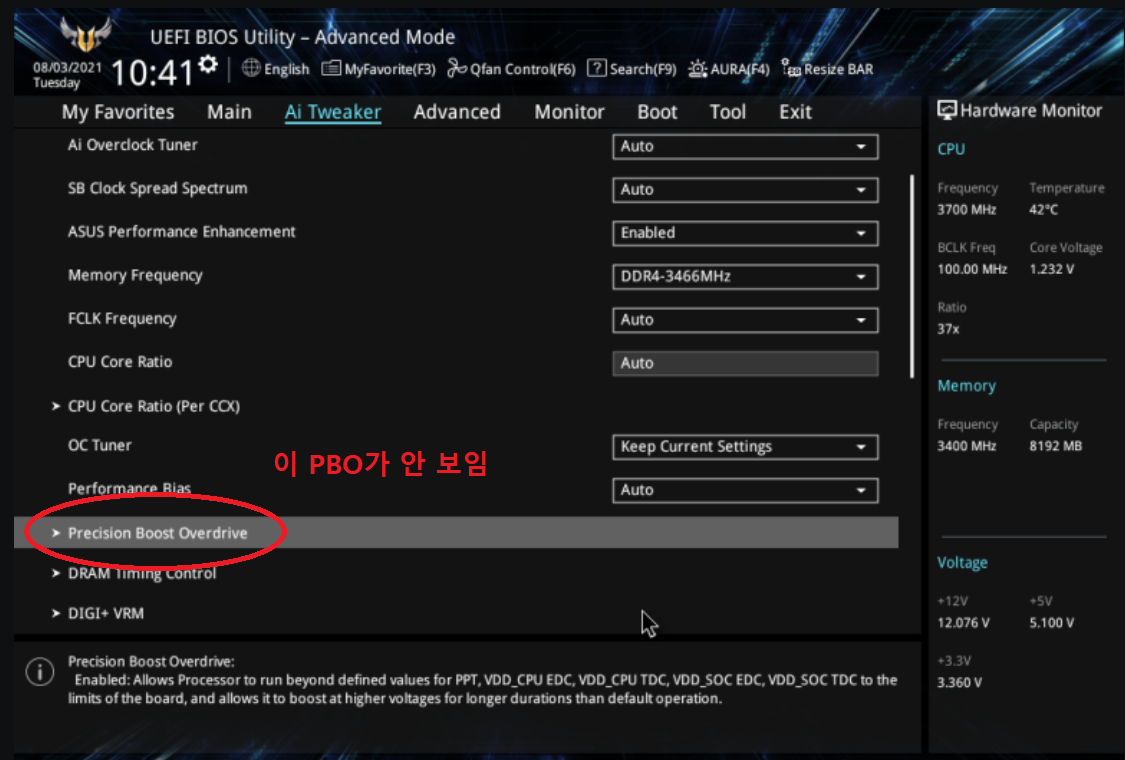Click the 42°C temperature value

1043,210
